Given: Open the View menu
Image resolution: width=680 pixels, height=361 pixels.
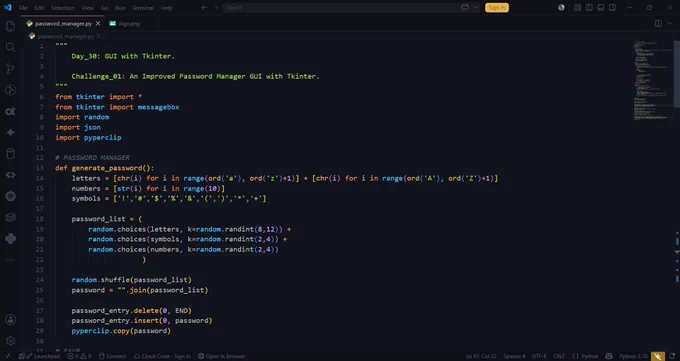Looking at the screenshot, I should point(87,8).
